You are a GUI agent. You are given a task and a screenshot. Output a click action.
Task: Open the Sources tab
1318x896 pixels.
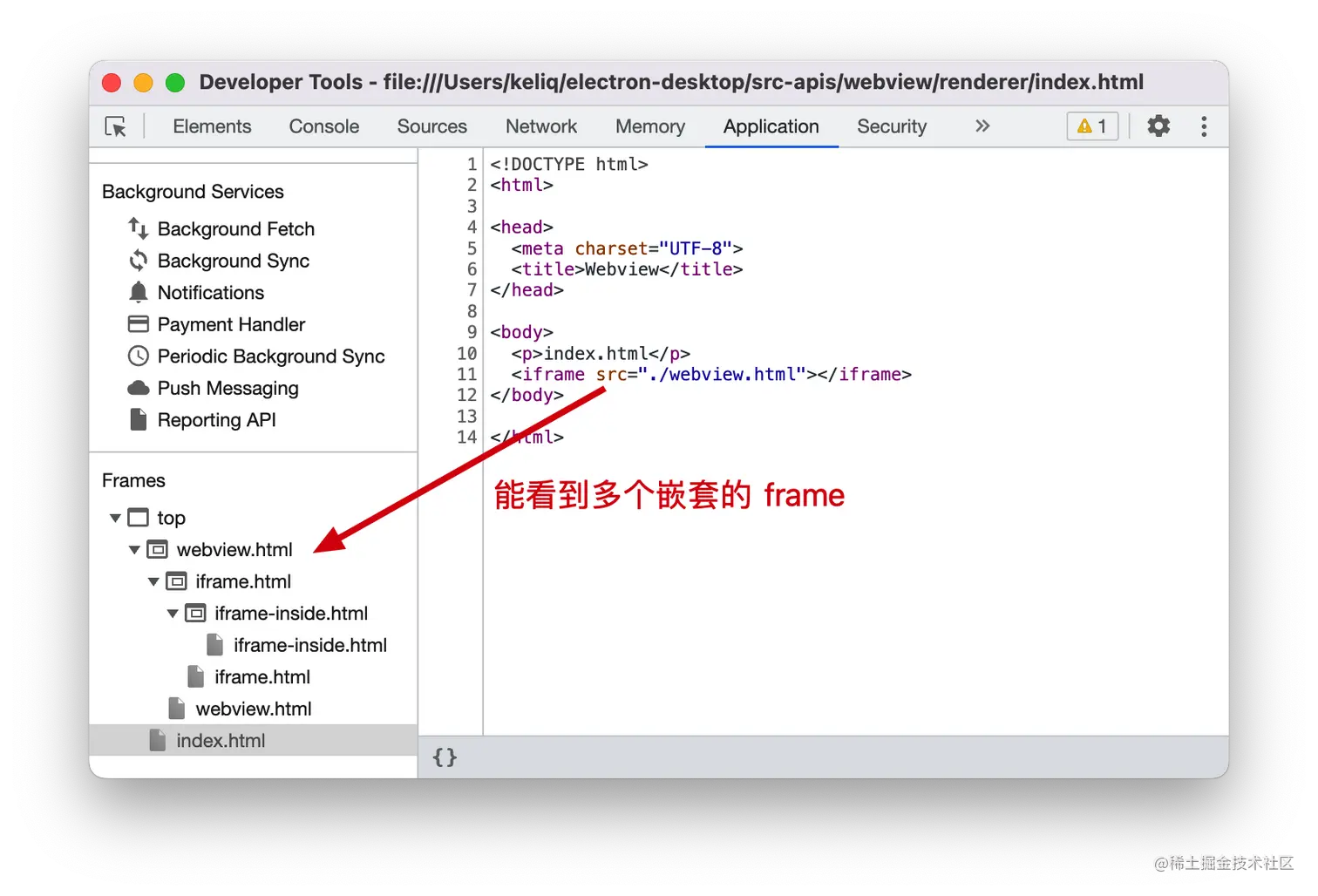[x=432, y=126]
